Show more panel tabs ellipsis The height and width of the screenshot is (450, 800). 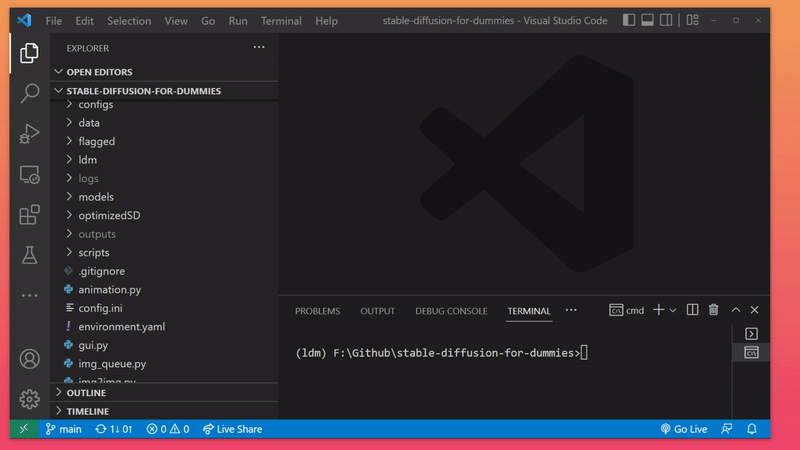click(571, 310)
